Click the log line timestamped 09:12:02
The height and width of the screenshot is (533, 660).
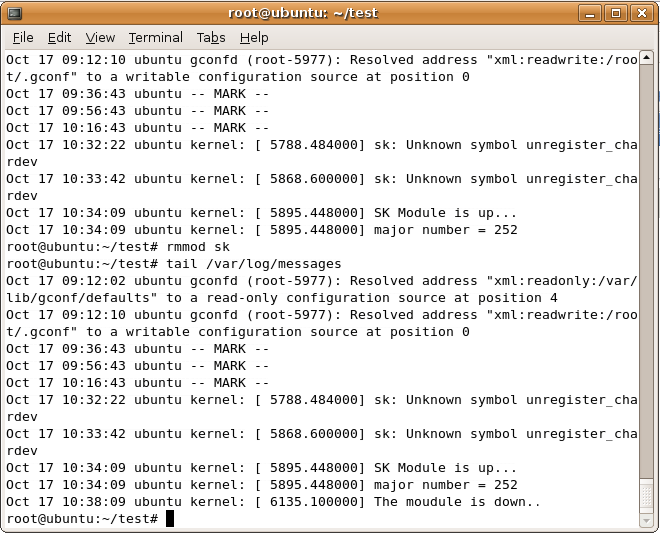tap(322, 281)
